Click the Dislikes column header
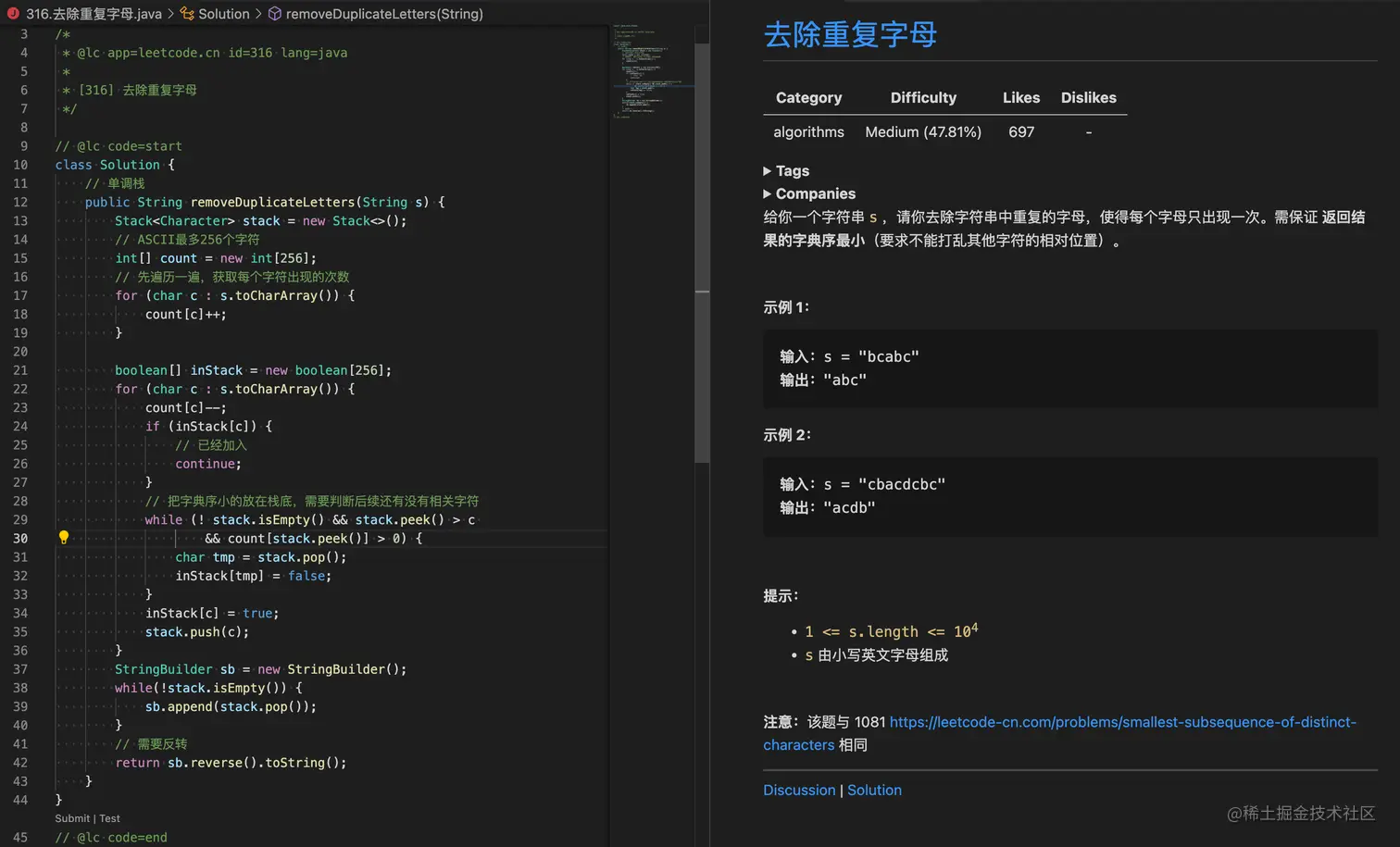This screenshot has height=847, width=1400. [1089, 97]
